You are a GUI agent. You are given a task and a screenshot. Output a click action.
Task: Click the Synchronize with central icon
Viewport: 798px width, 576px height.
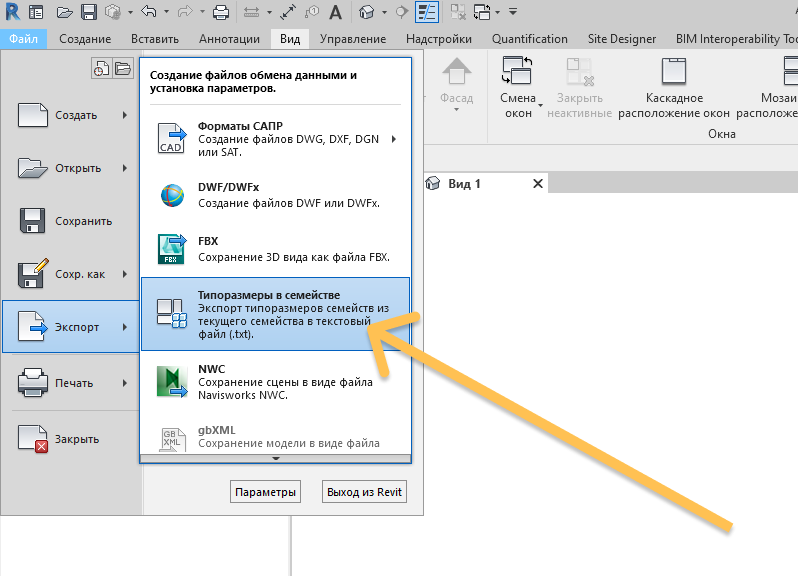click(x=112, y=12)
